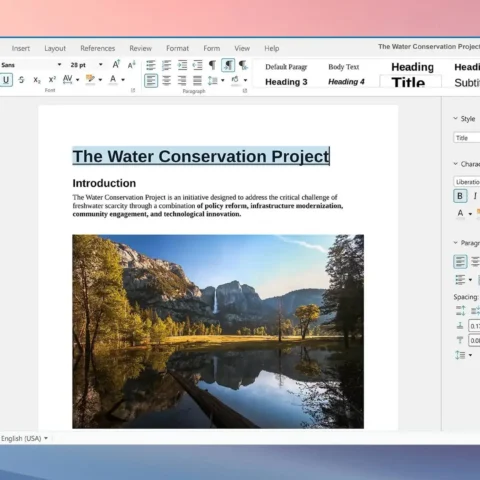Open Font group dialog launcher
Screen dimensions: 480x480
(133, 90)
